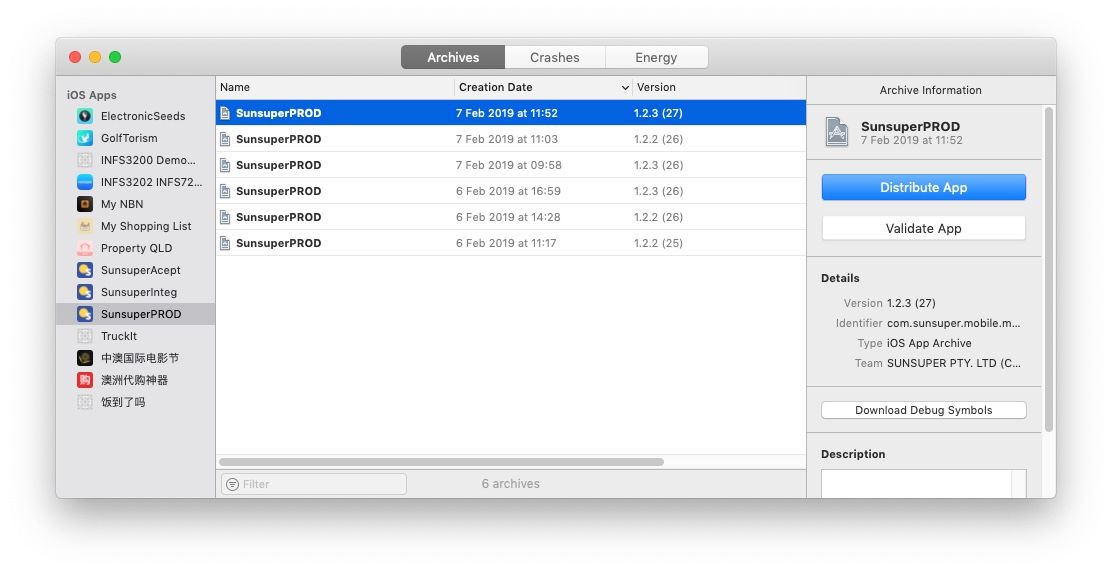Click the INFS3202 INFS72 app icon
The image size is (1112, 572).
tap(85, 181)
